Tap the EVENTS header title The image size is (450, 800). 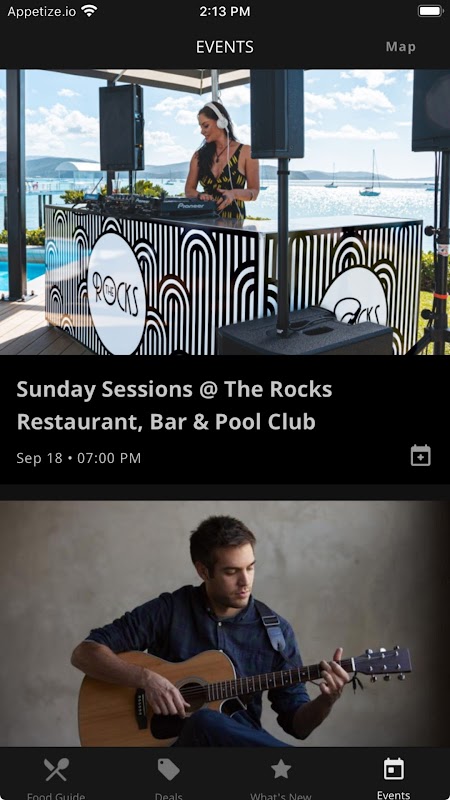pyautogui.click(x=225, y=47)
